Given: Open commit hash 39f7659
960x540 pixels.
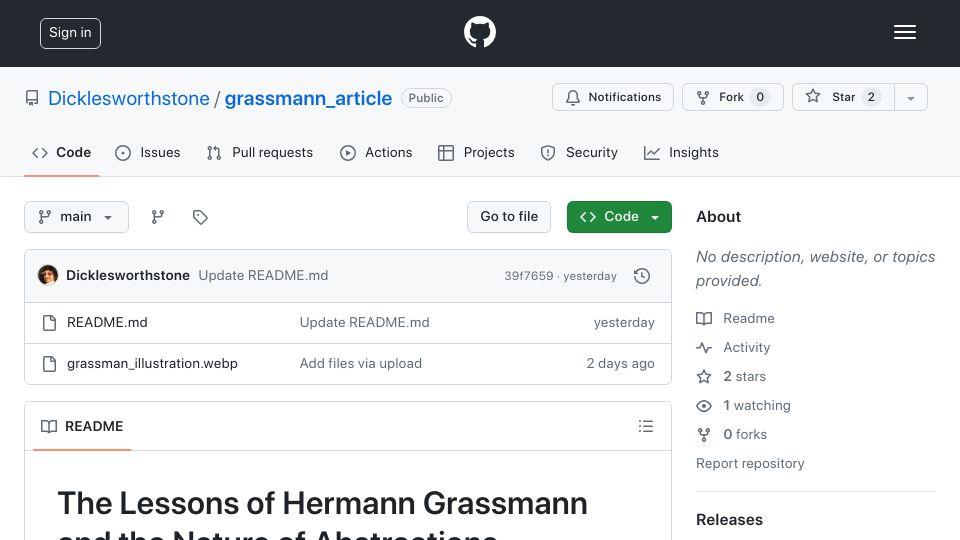Looking at the screenshot, I should pyautogui.click(x=528, y=276).
